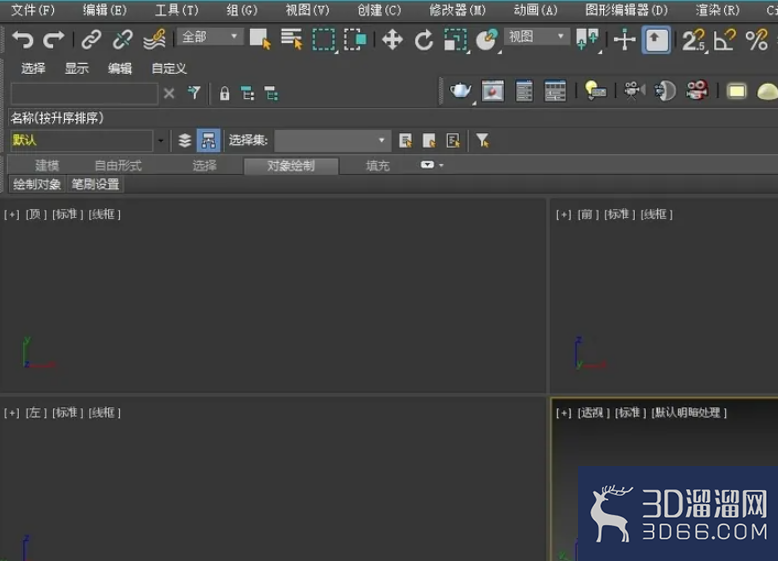Click the Place object tool
This screenshot has width=778, height=561.
487,40
